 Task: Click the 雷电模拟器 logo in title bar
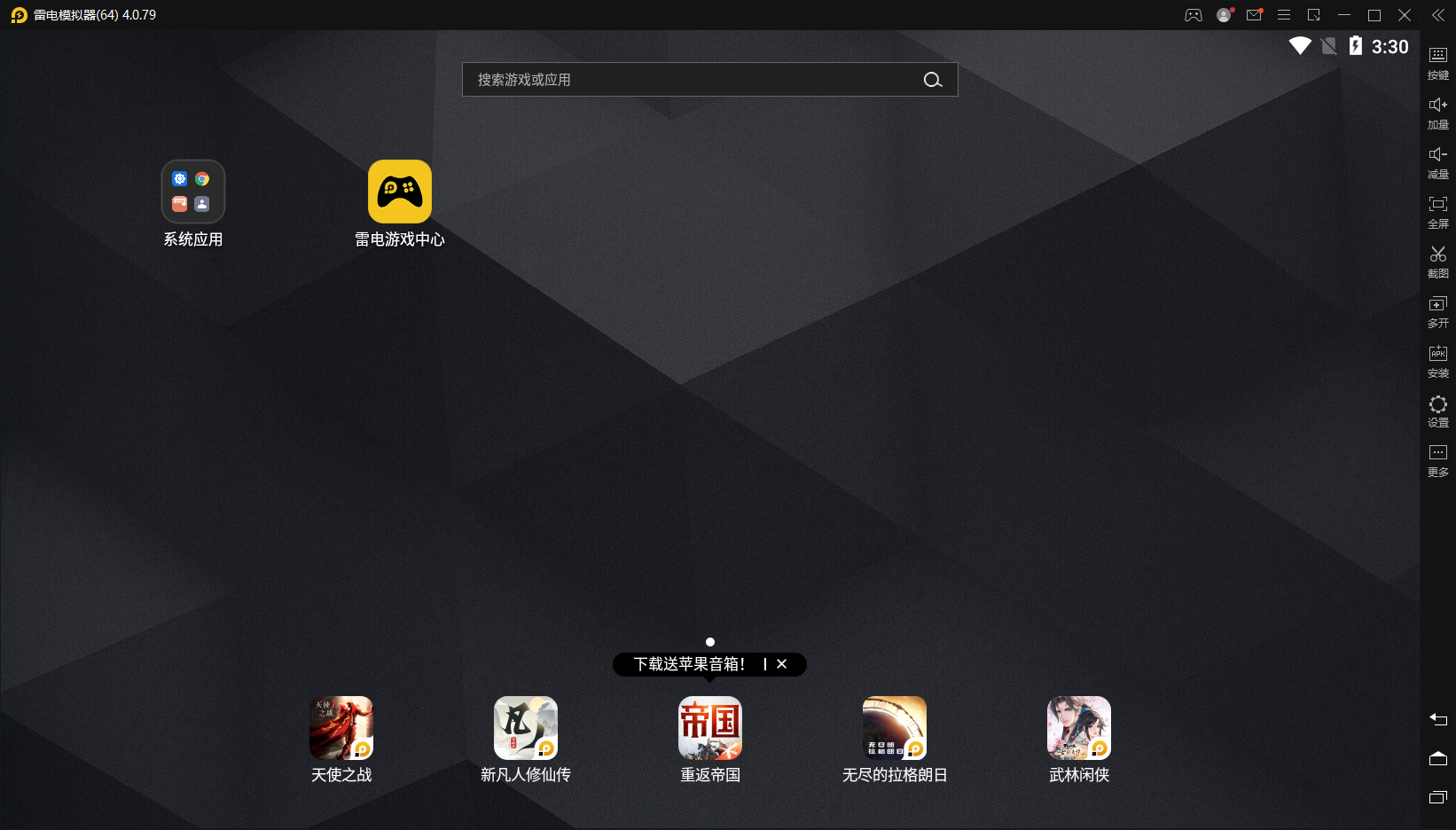click(19, 15)
